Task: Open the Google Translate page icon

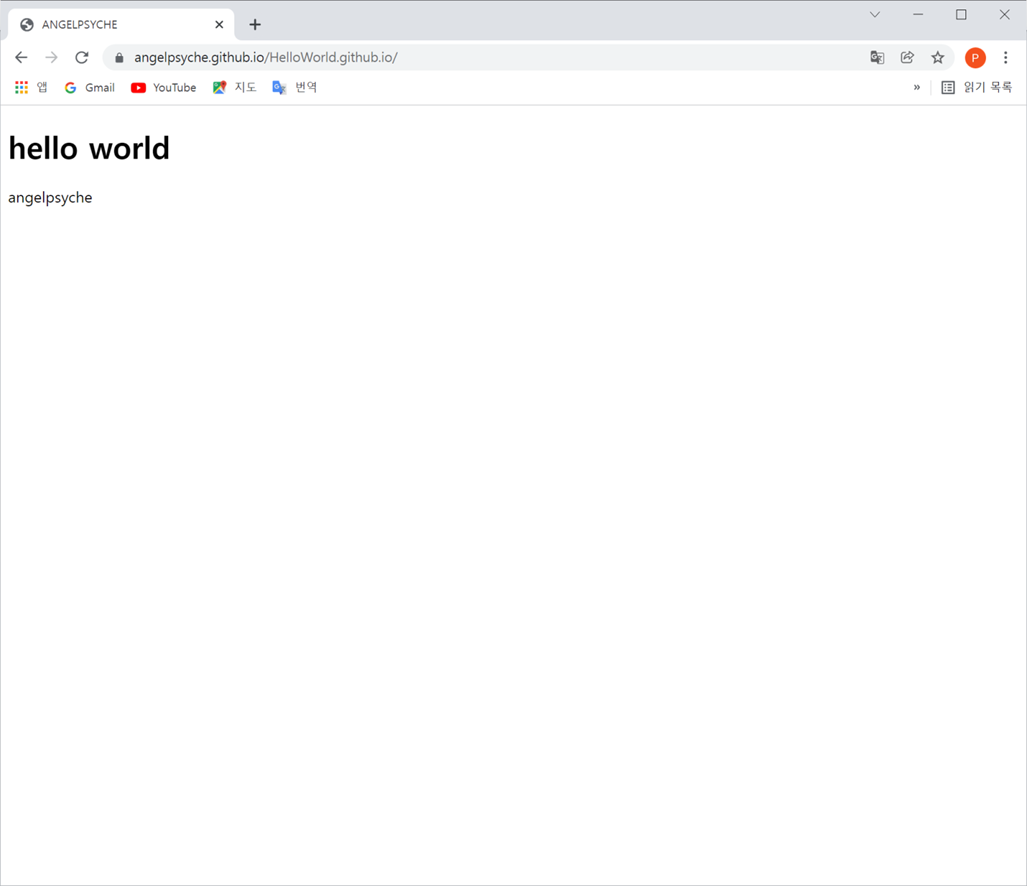Action: pos(877,58)
